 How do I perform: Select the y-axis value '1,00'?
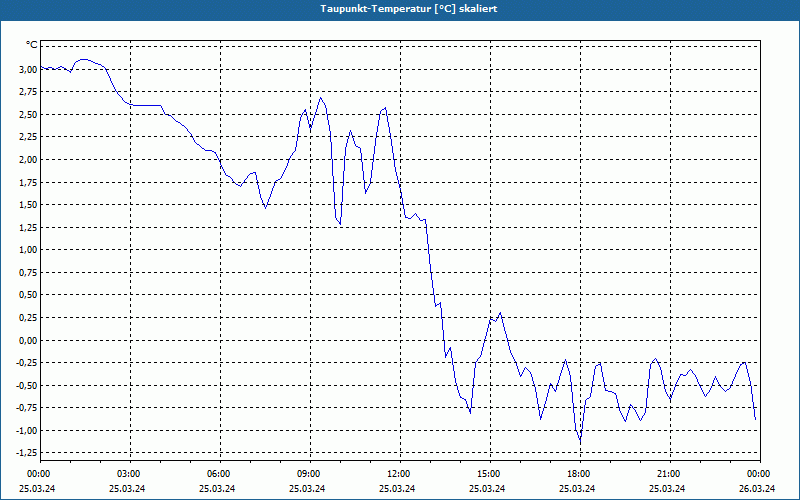pos(28,250)
